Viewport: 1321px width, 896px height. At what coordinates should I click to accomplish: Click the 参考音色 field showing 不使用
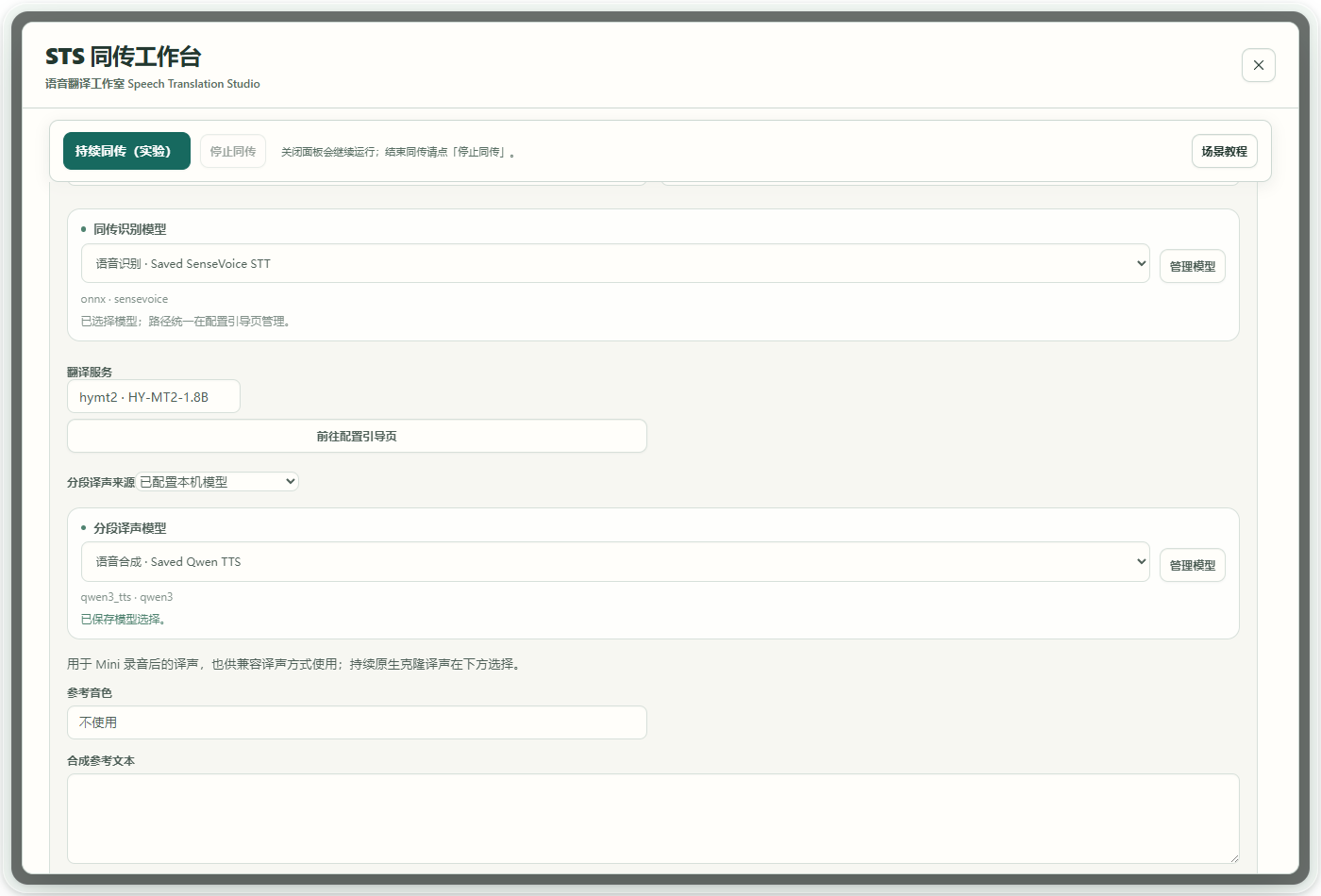coord(357,722)
